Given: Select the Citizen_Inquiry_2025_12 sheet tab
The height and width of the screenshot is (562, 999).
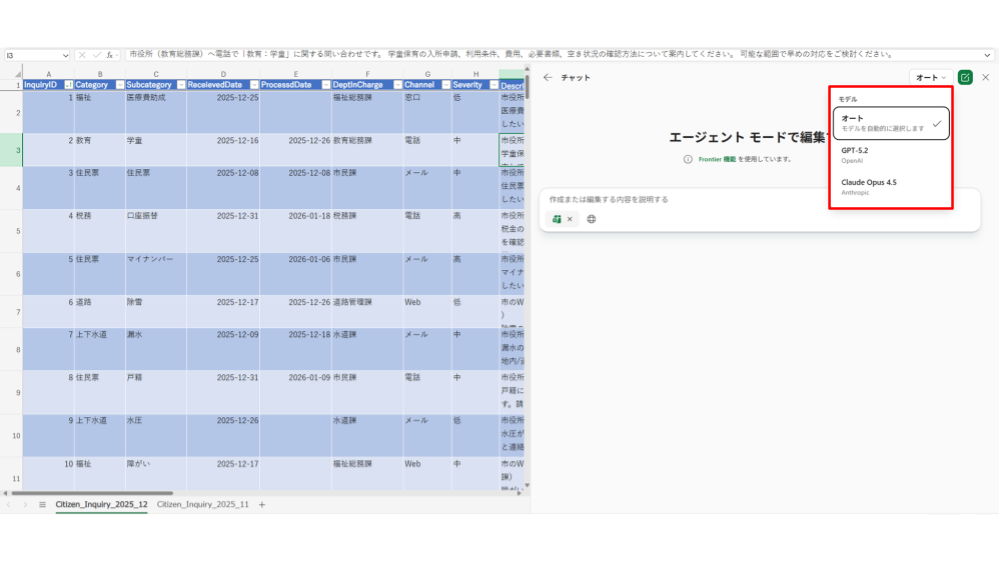Looking at the screenshot, I should pos(101,505).
